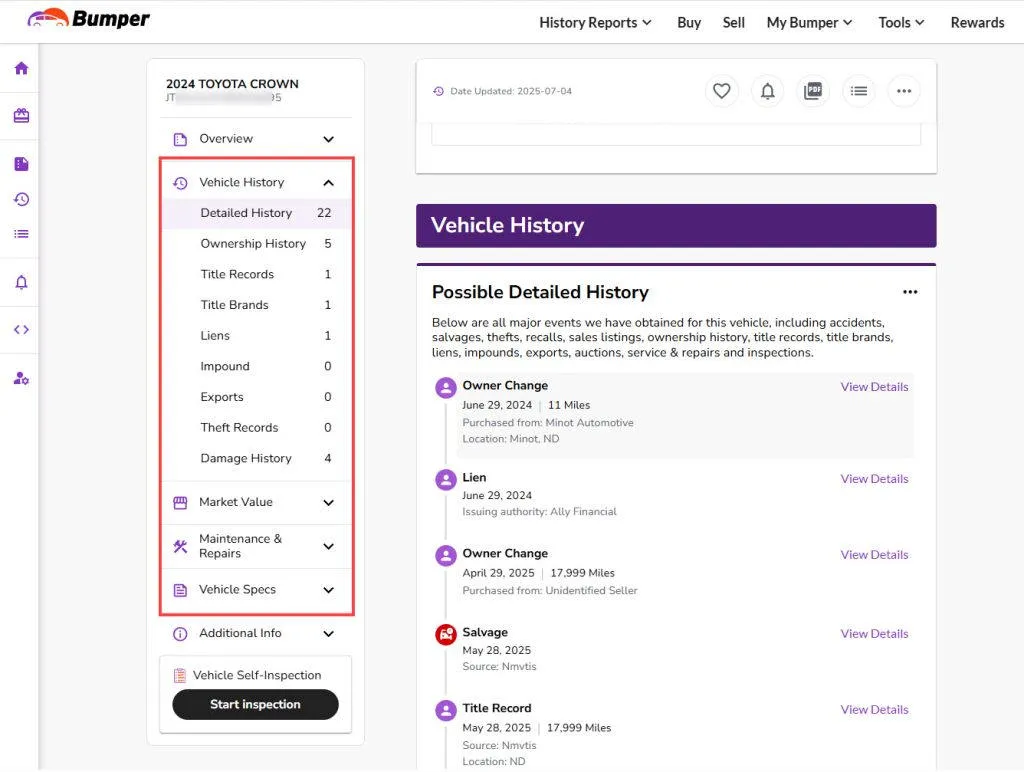Select Liens in sidebar
Screen dimensions: 1024x772
point(256,336)
